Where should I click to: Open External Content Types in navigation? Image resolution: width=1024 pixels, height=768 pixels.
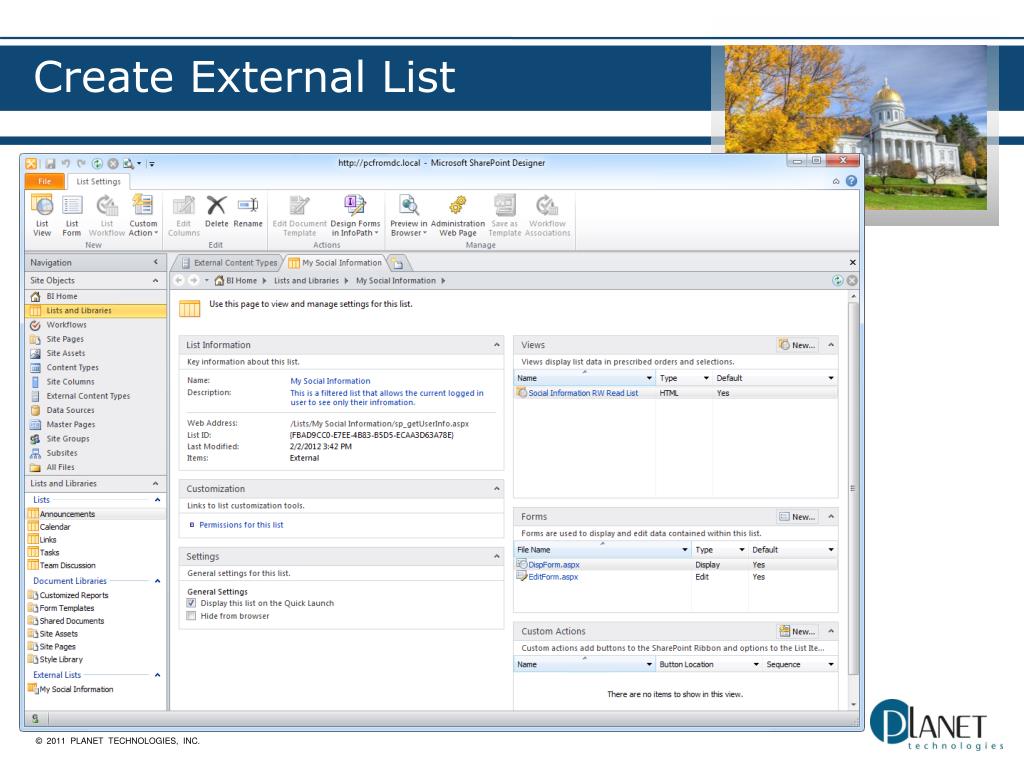[95, 396]
